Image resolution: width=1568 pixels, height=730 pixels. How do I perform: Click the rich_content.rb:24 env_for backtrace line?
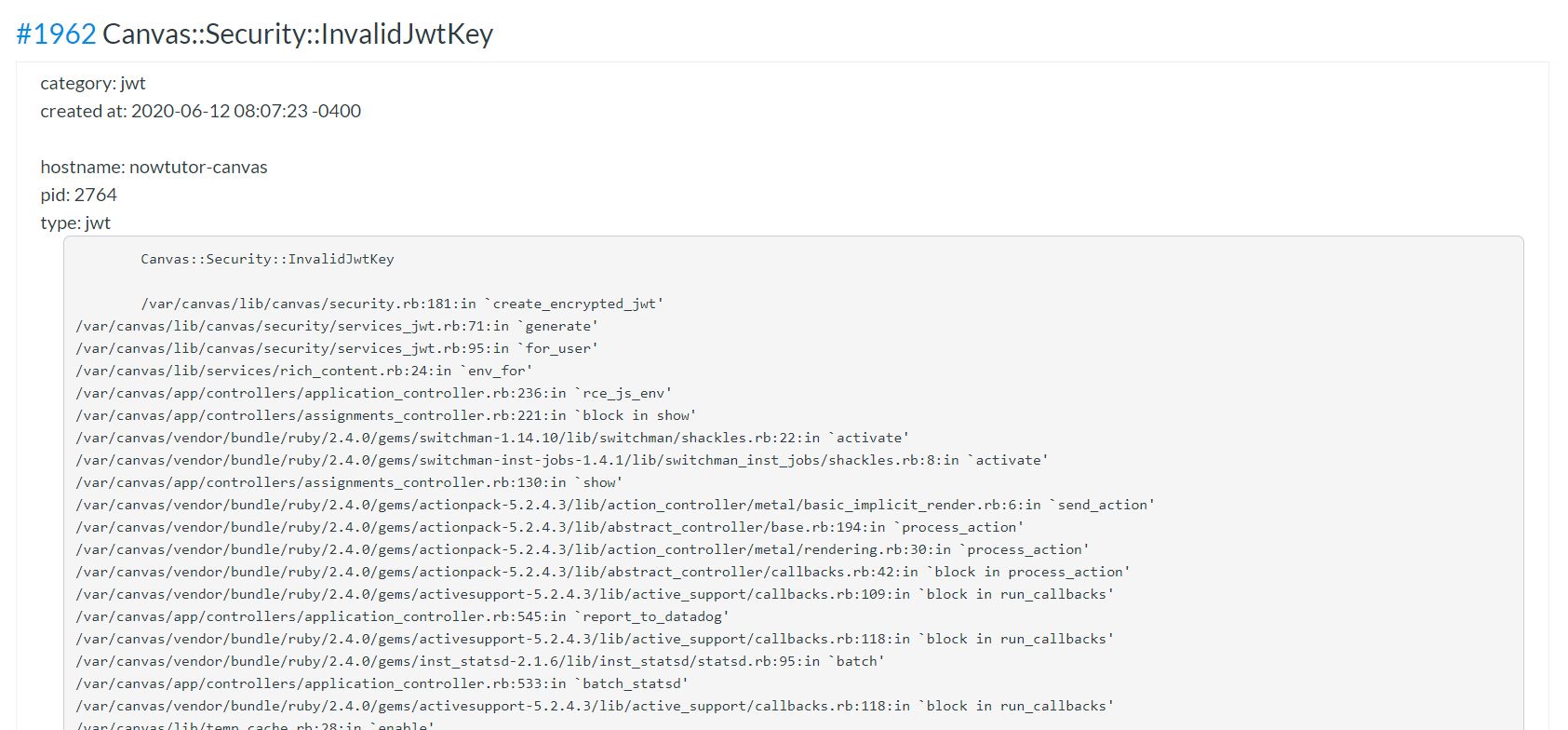click(x=304, y=371)
